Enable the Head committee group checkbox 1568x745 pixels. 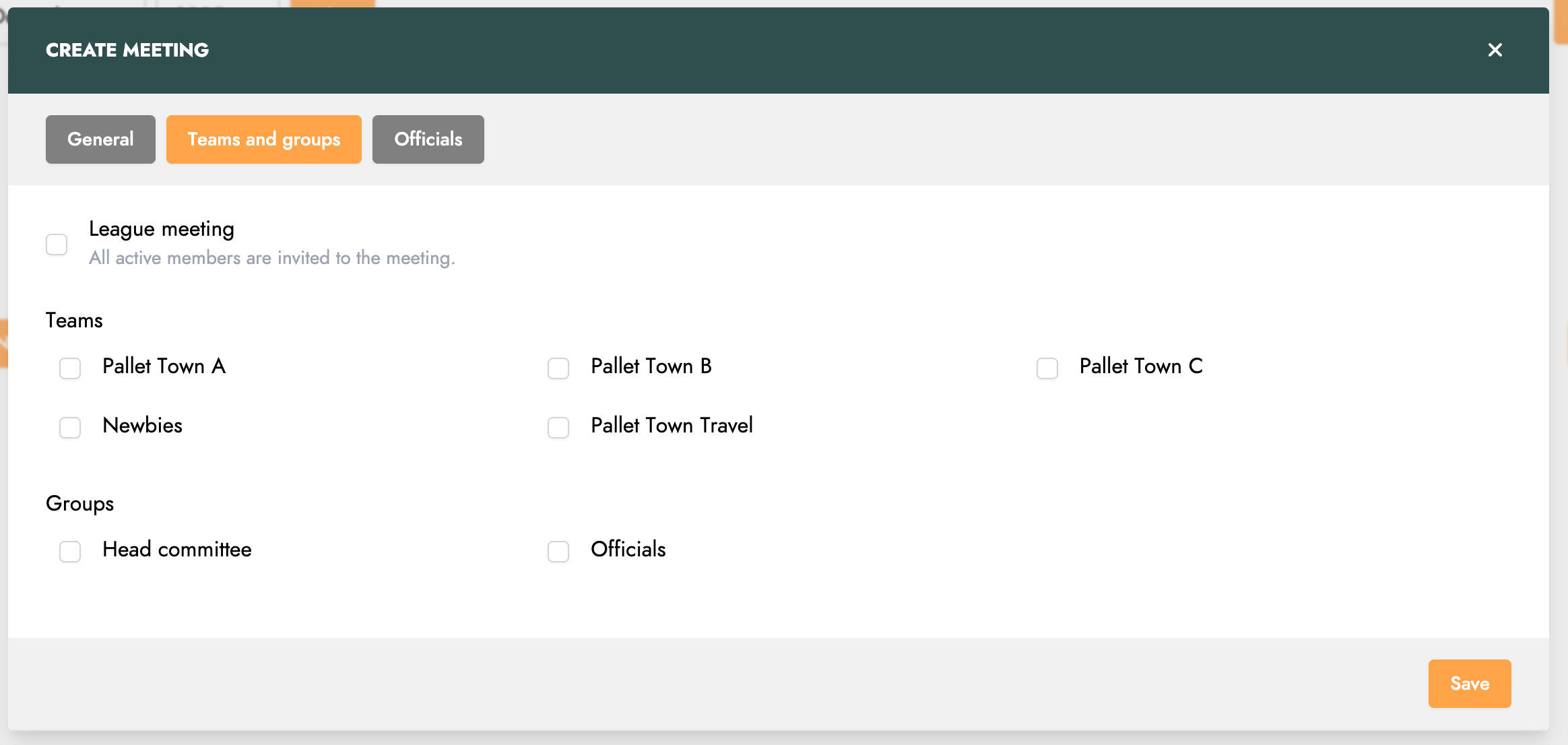[70, 551]
